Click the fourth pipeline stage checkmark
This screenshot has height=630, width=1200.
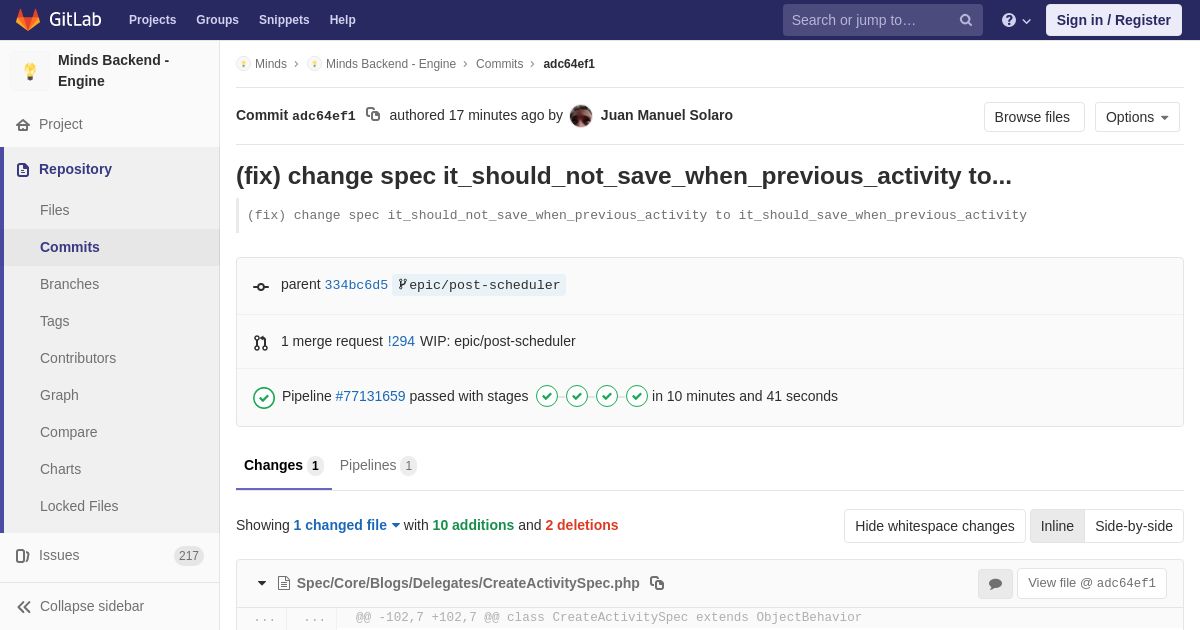(637, 396)
